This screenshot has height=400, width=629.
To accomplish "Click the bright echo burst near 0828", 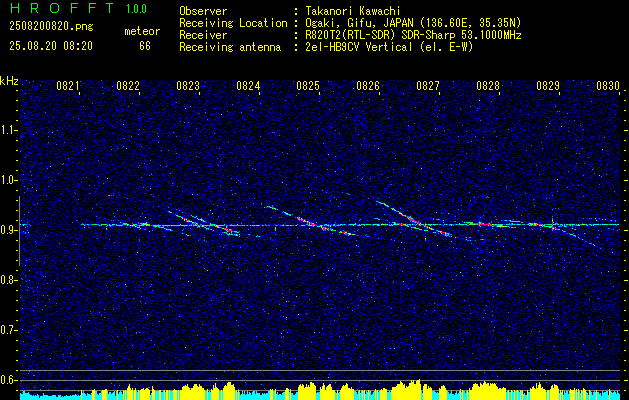I will pyautogui.click(x=487, y=224).
